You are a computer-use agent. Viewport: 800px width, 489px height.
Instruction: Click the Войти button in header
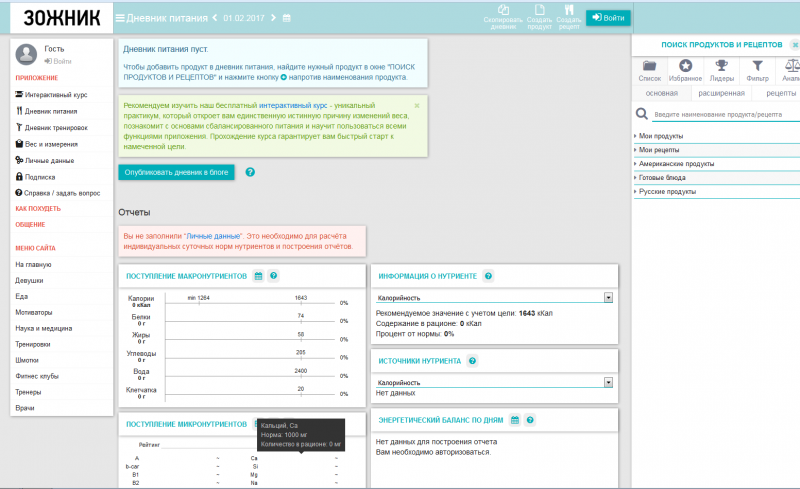coord(608,18)
